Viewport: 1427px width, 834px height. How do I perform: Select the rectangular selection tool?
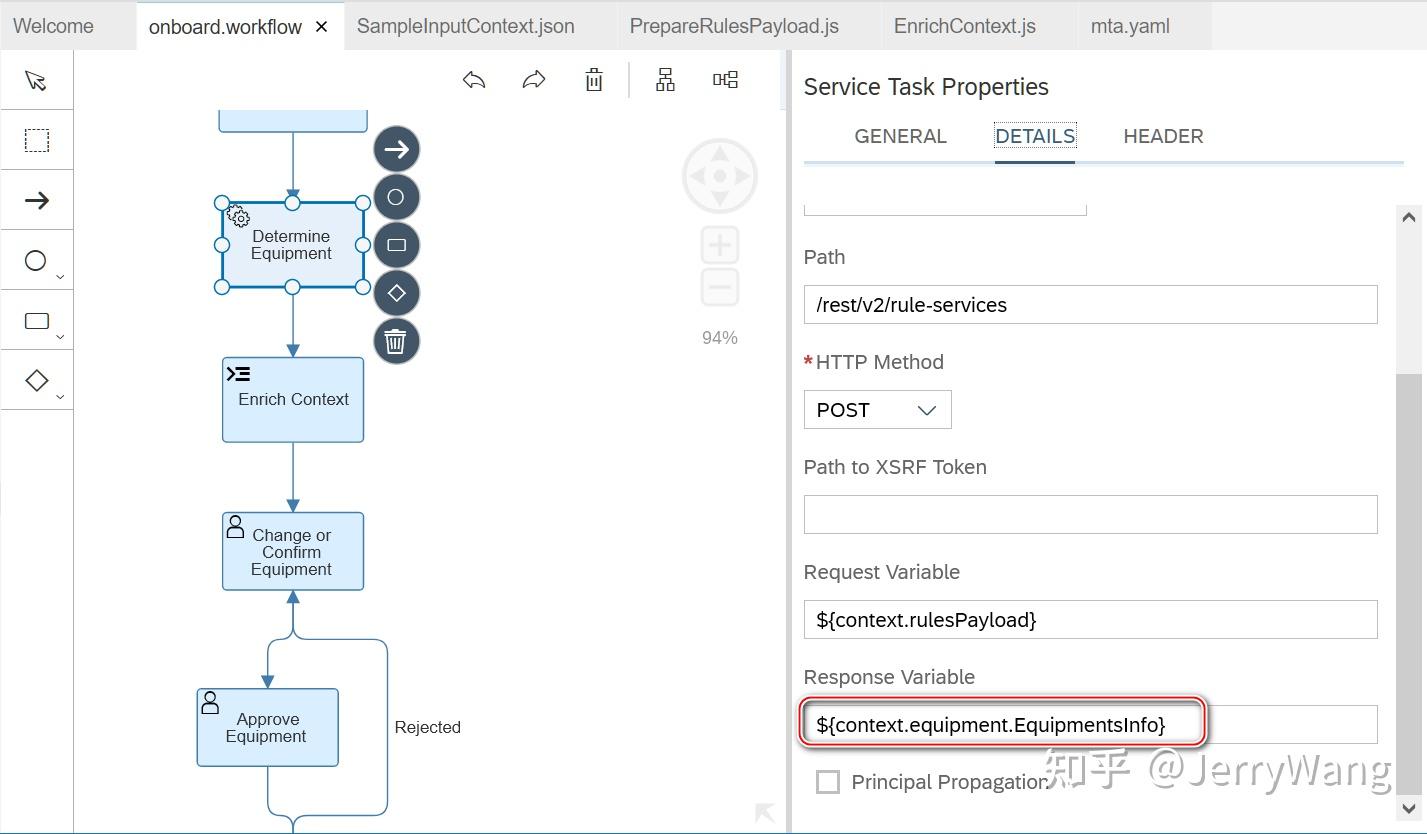37,140
